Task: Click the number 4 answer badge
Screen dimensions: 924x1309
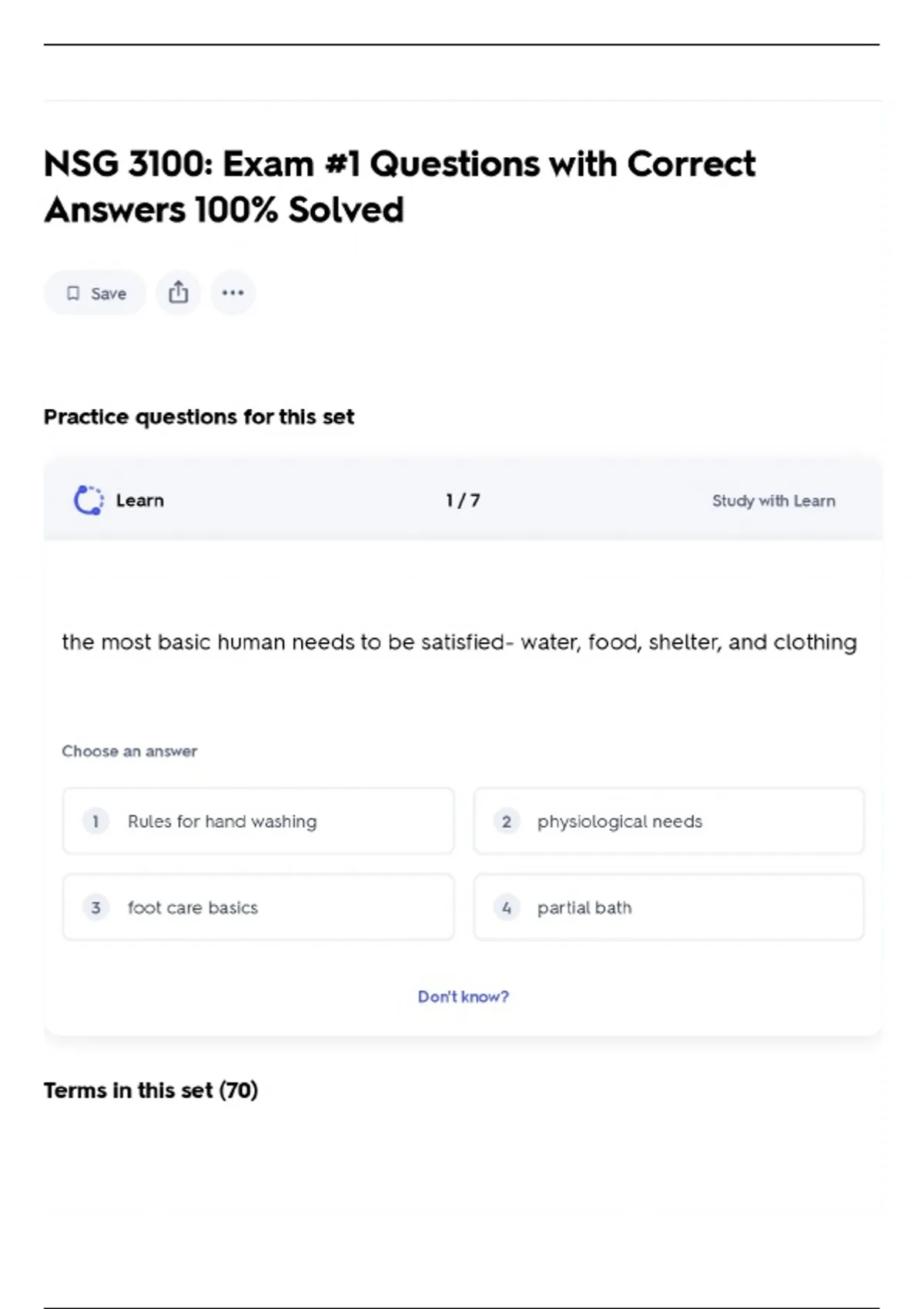Action: [507, 908]
